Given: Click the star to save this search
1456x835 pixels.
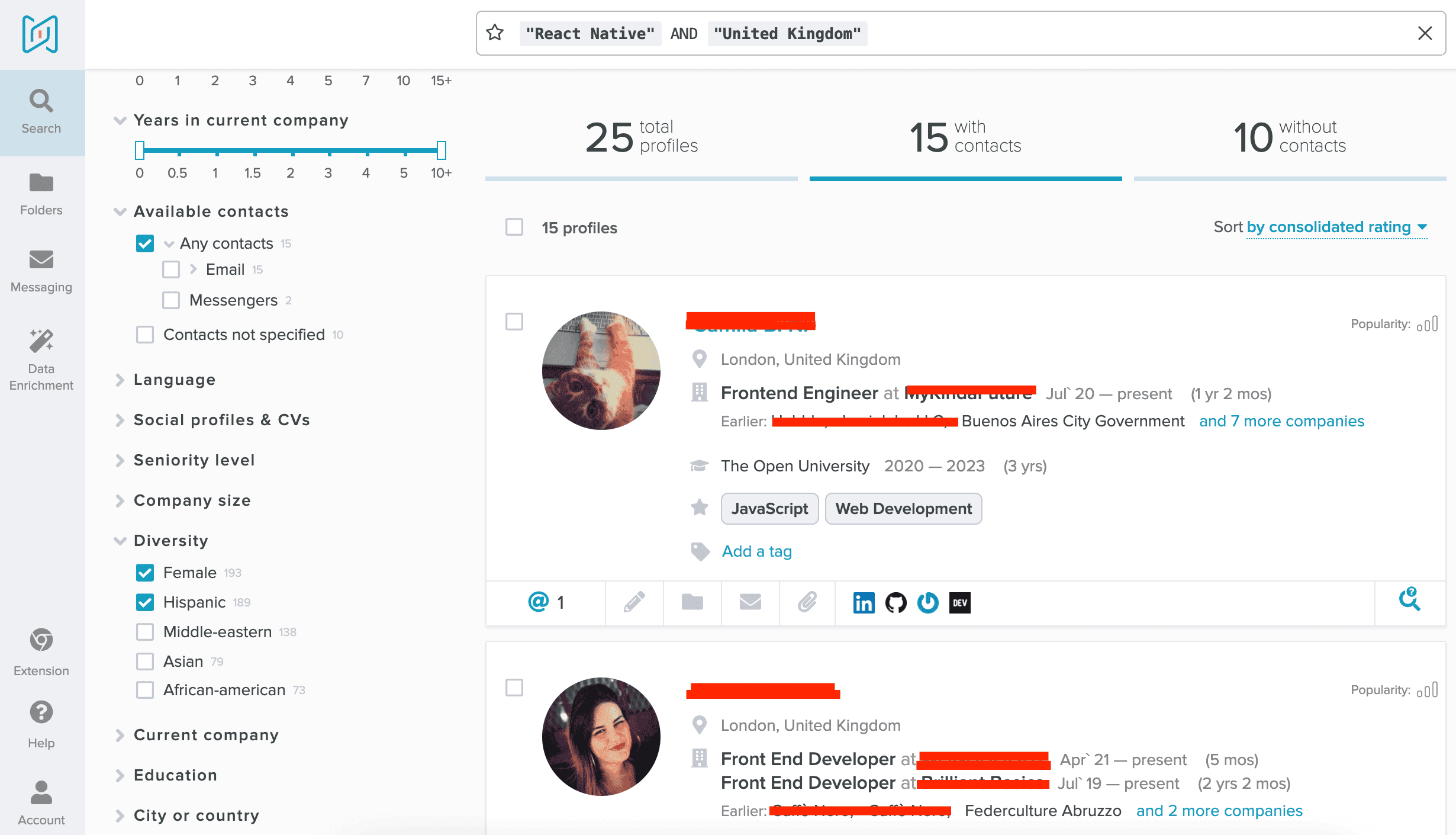Looking at the screenshot, I should pyautogui.click(x=495, y=33).
